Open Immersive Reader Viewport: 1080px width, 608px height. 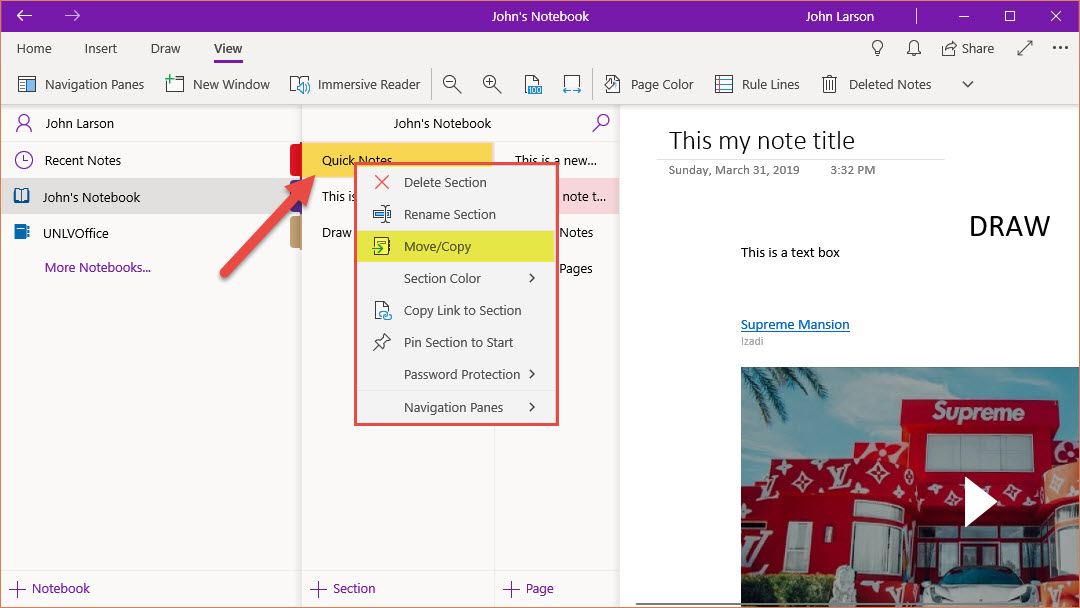tap(355, 85)
